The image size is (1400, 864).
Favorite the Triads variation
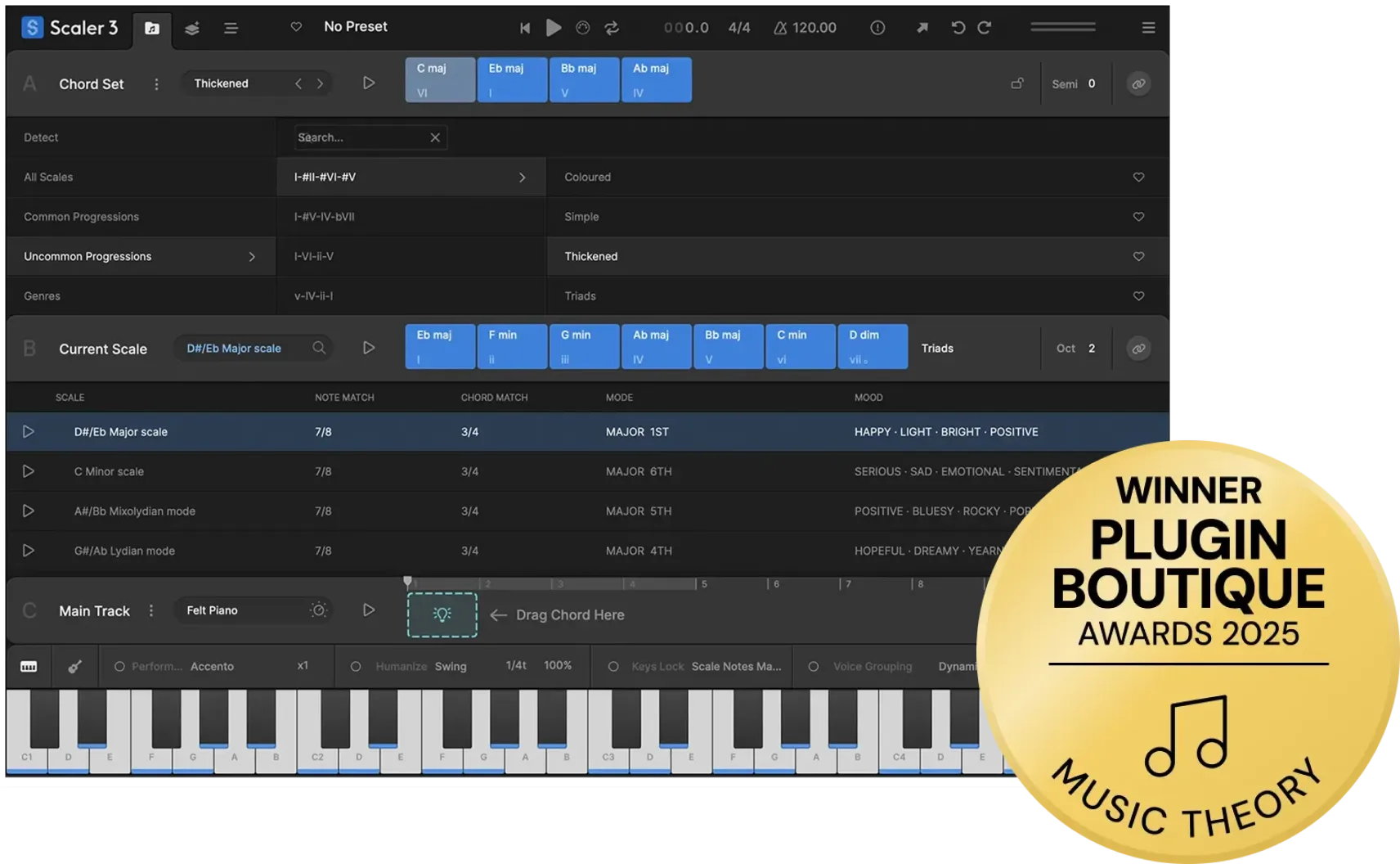[x=1138, y=296]
